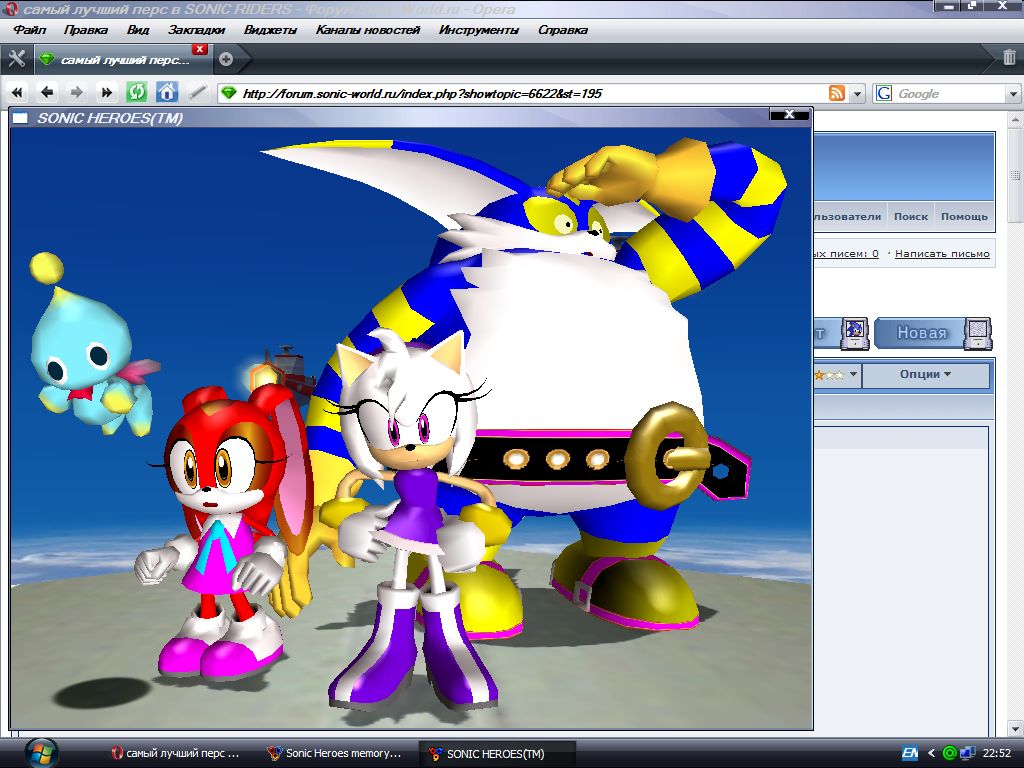The width and height of the screenshot is (1024, 768).
Task: Go to the Home page icon
Action: click(167, 93)
